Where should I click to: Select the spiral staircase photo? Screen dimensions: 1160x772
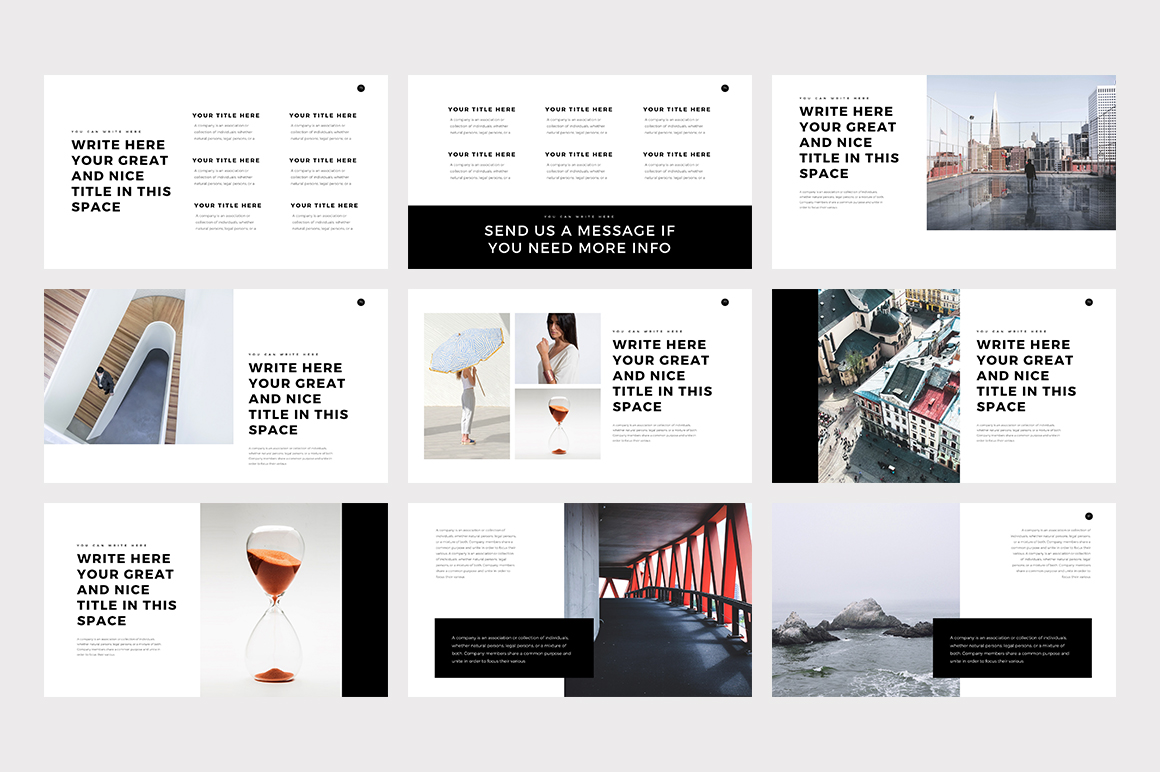click(138, 367)
